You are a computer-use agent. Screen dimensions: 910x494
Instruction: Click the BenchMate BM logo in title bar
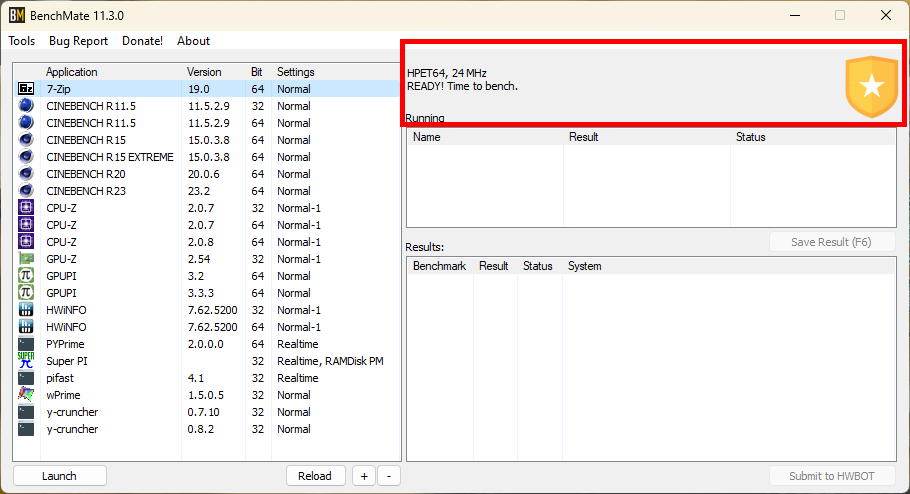(x=17, y=15)
